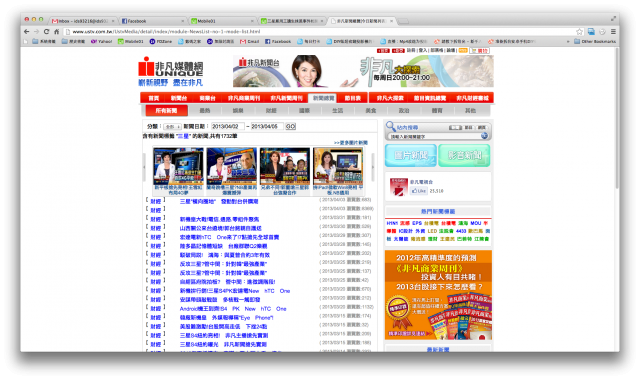
Task: Click the site search magnifier icon
Action: [391, 127]
